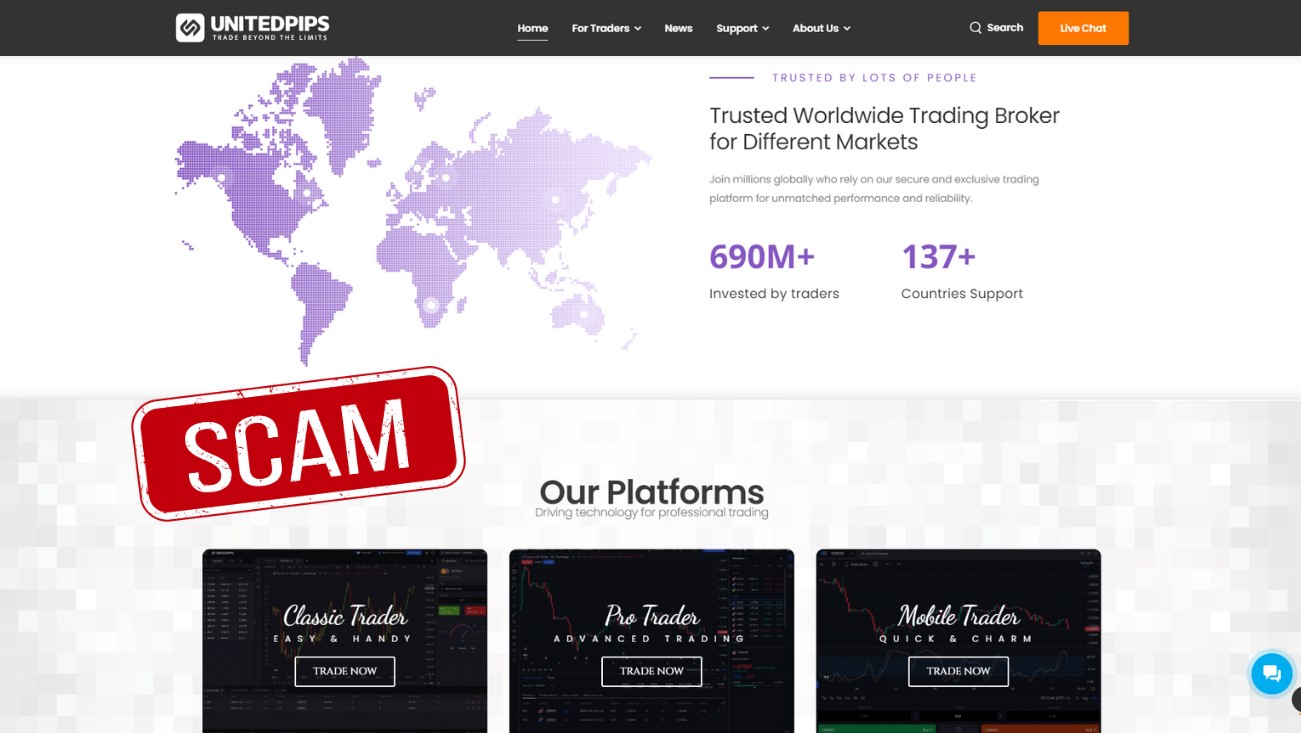
Task: Click the '690M+' invested figure
Action: (762, 257)
